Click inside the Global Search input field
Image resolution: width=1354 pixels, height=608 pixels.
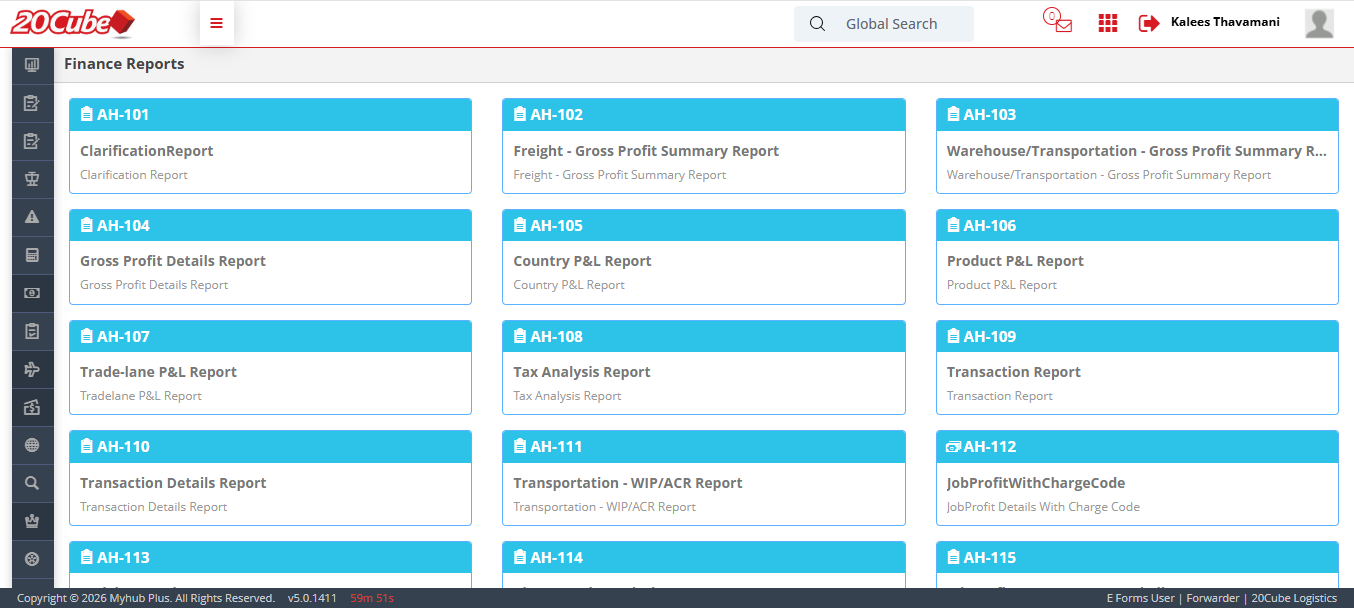(x=891, y=23)
